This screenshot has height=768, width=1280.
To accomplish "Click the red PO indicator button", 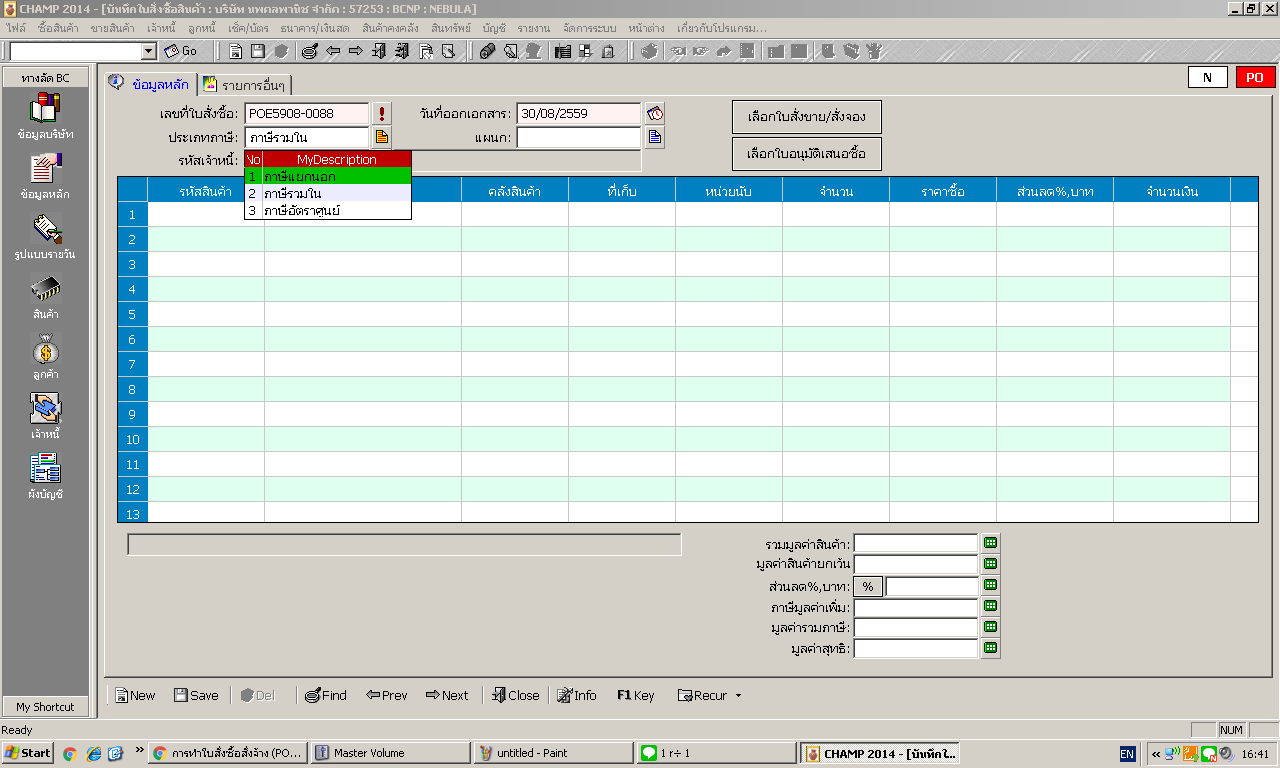I will point(1255,78).
